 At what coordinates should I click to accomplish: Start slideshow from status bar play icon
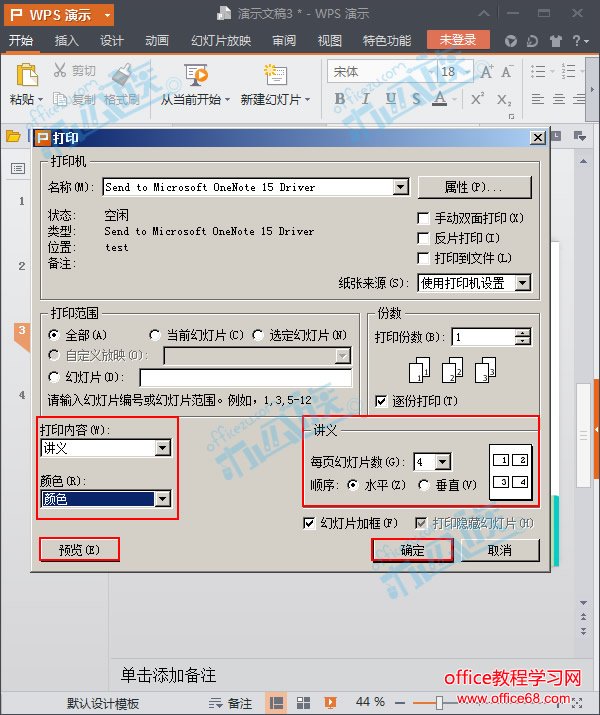coord(330,703)
